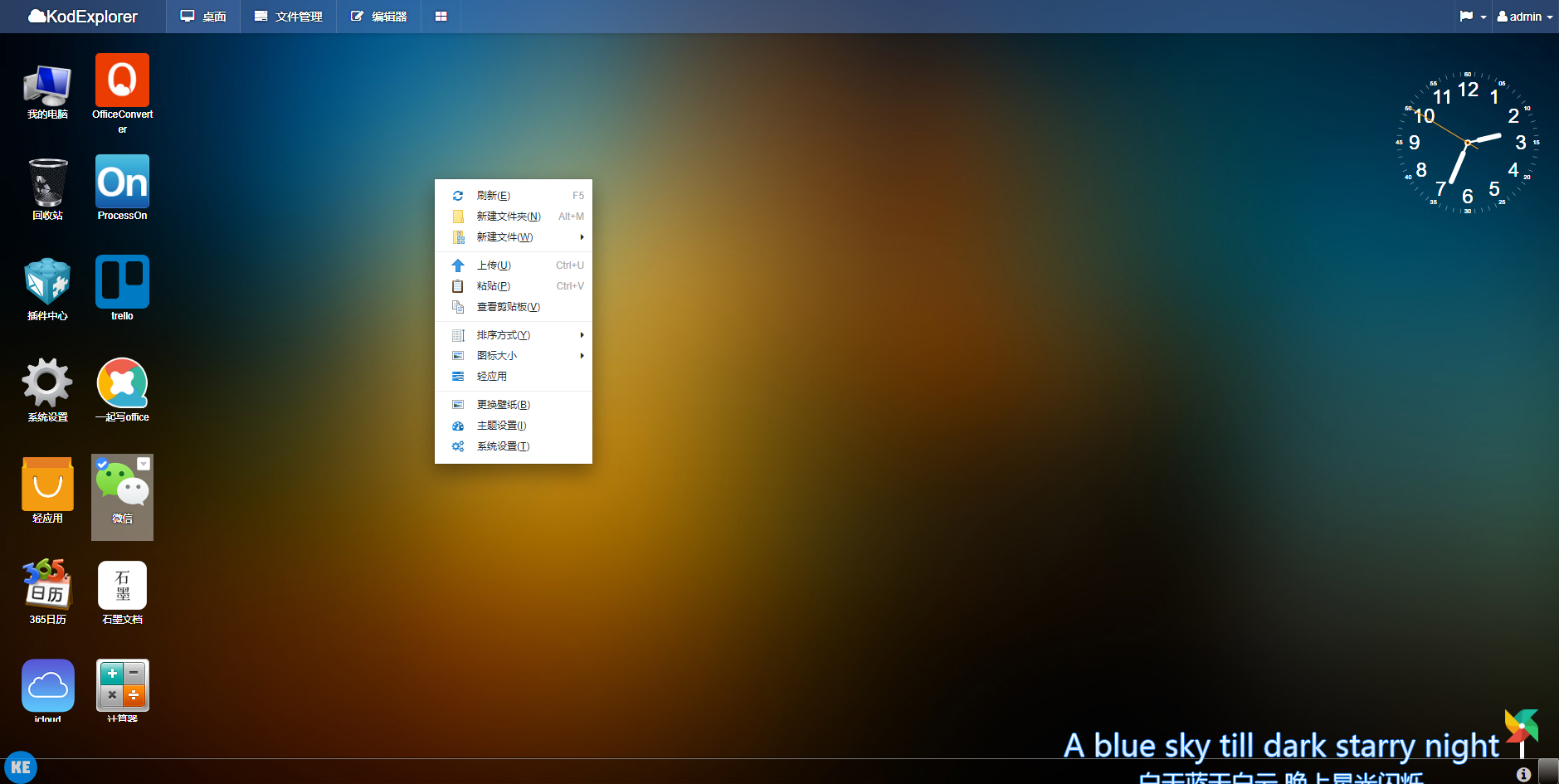The width and height of the screenshot is (1559, 784).
Task: Open the admin user dropdown
Action: (x=1525, y=17)
